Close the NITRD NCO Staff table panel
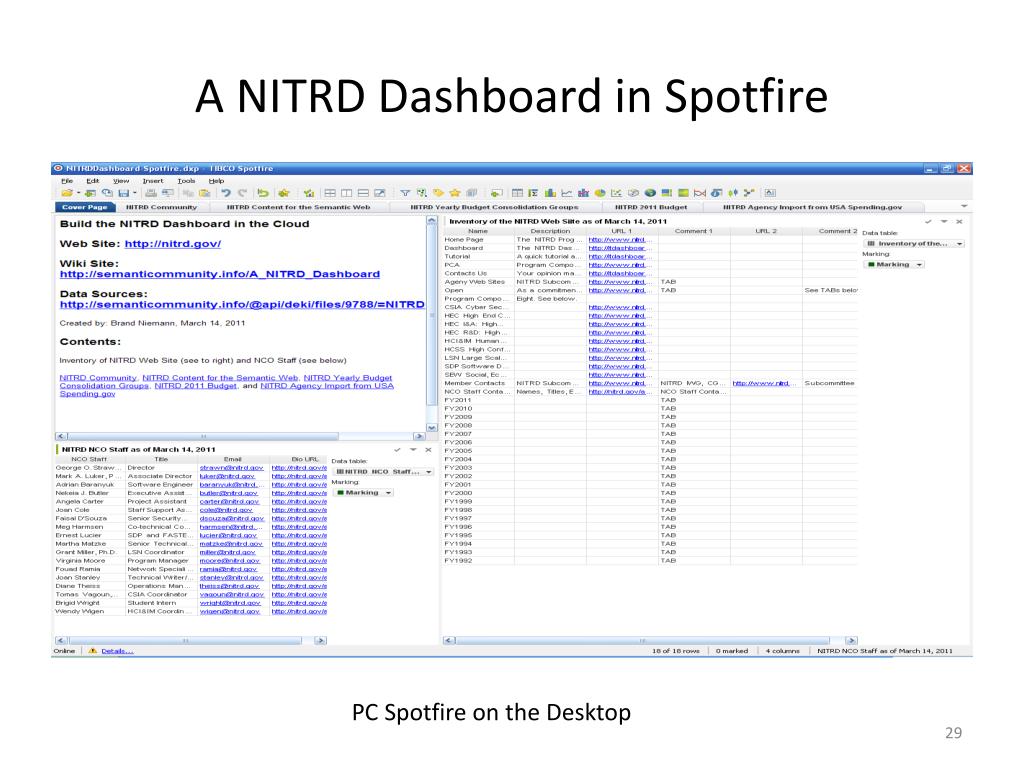 428,449
